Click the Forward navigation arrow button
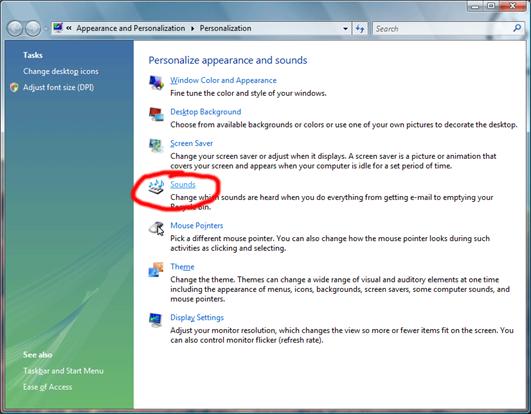 pos(33,28)
